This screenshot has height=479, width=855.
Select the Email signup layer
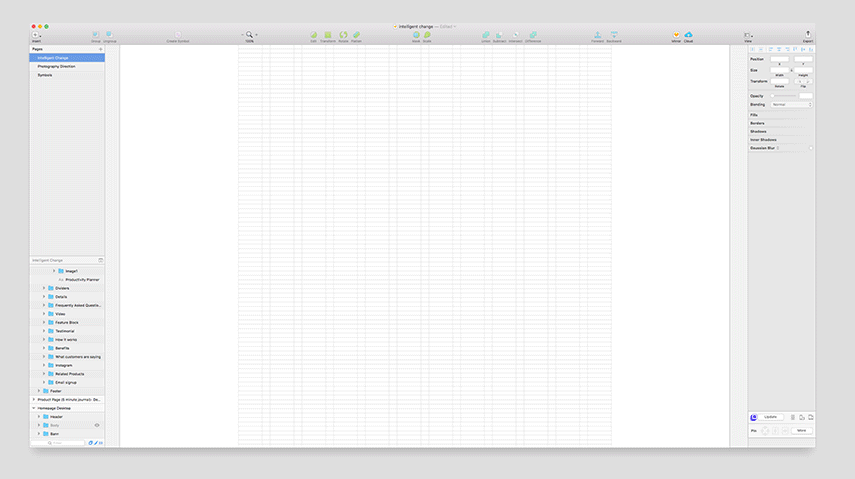coord(67,382)
